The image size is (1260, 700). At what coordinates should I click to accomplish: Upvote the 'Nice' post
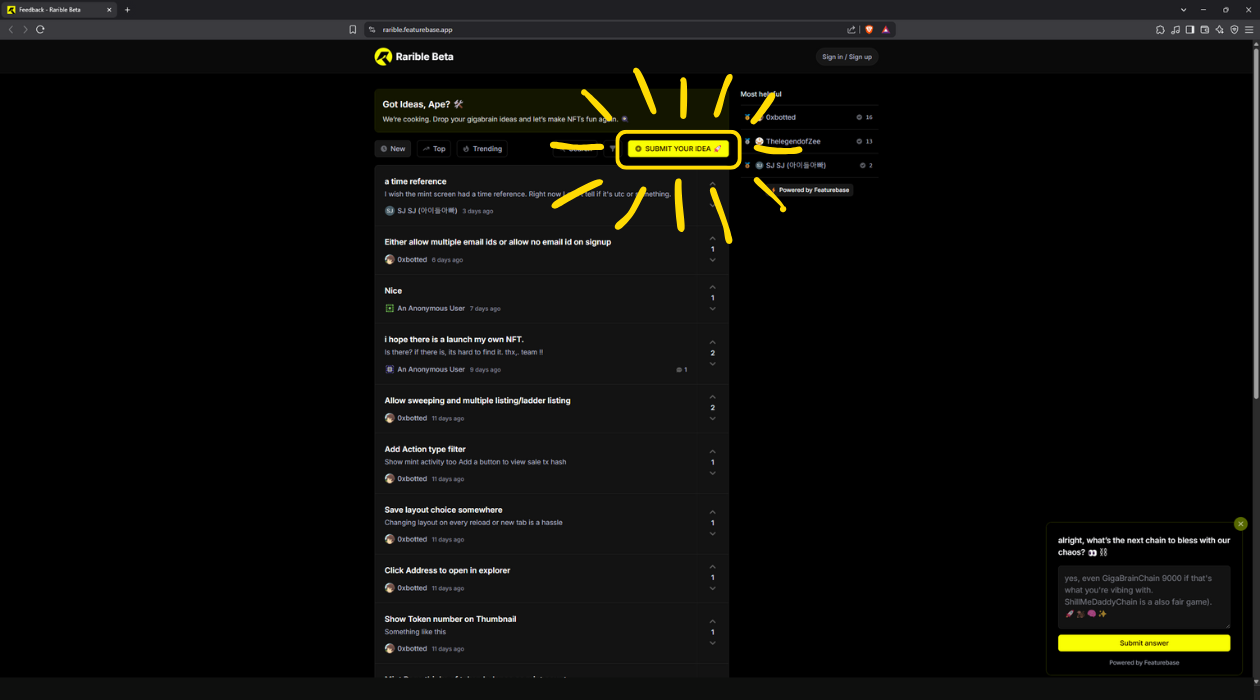click(x=713, y=287)
